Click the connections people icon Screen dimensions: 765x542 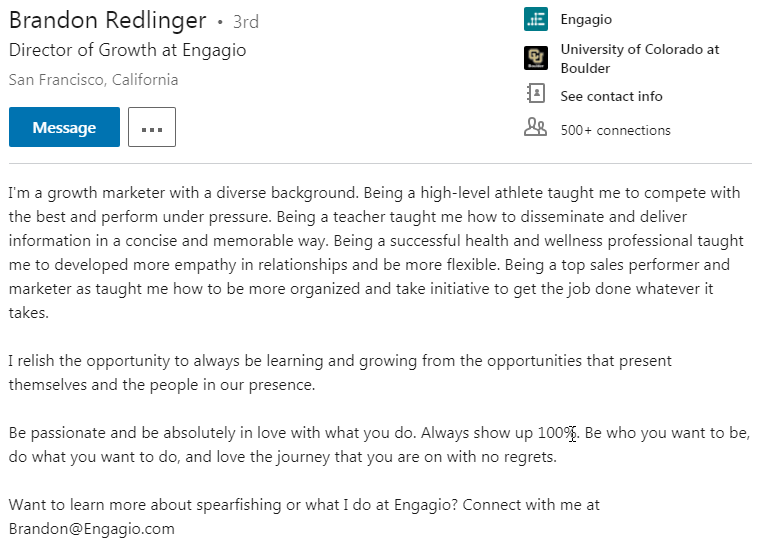(x=536, y=128)
